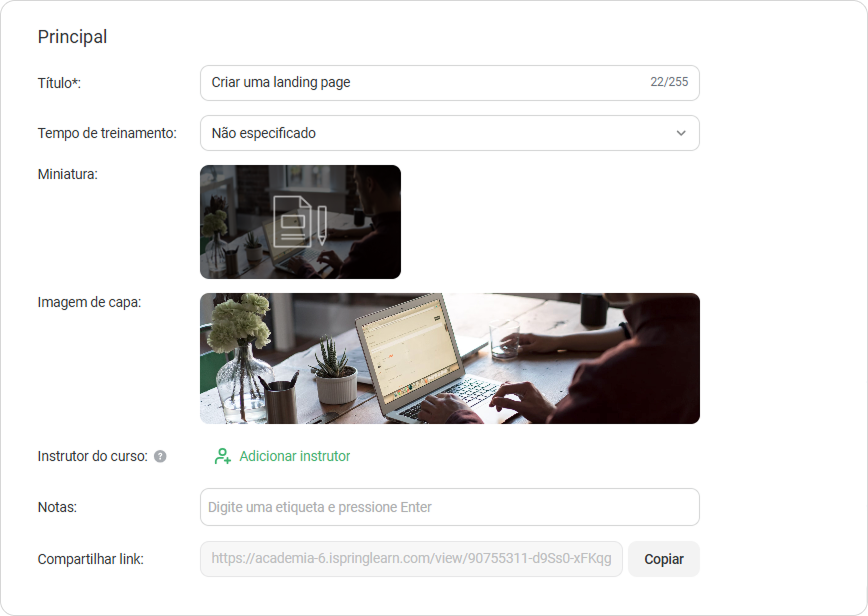Click the Compartilhar link label
This screenshot has width=868, height=616.
(x=91, y=559)
